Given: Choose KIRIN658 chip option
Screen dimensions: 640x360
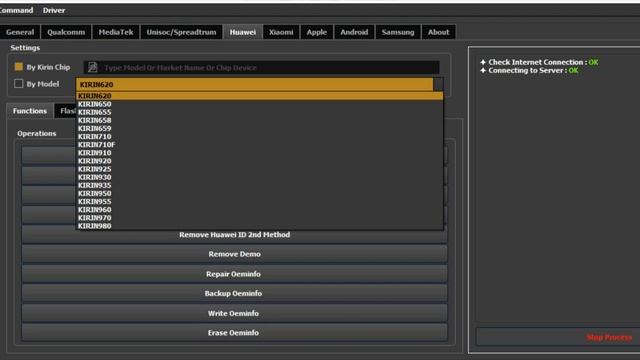Looking at the screenshot, I should (260, 120).
